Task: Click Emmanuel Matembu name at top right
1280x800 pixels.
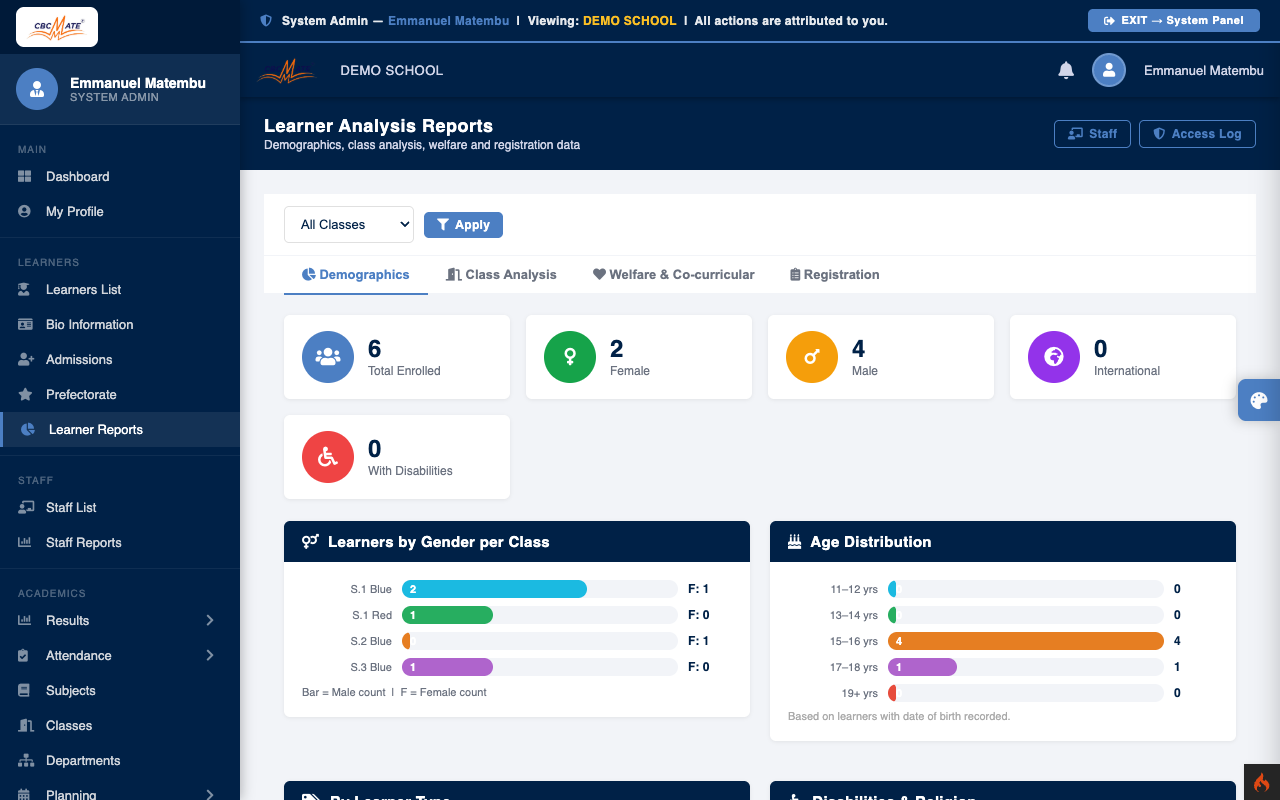Action: (x=1204, y=71)
